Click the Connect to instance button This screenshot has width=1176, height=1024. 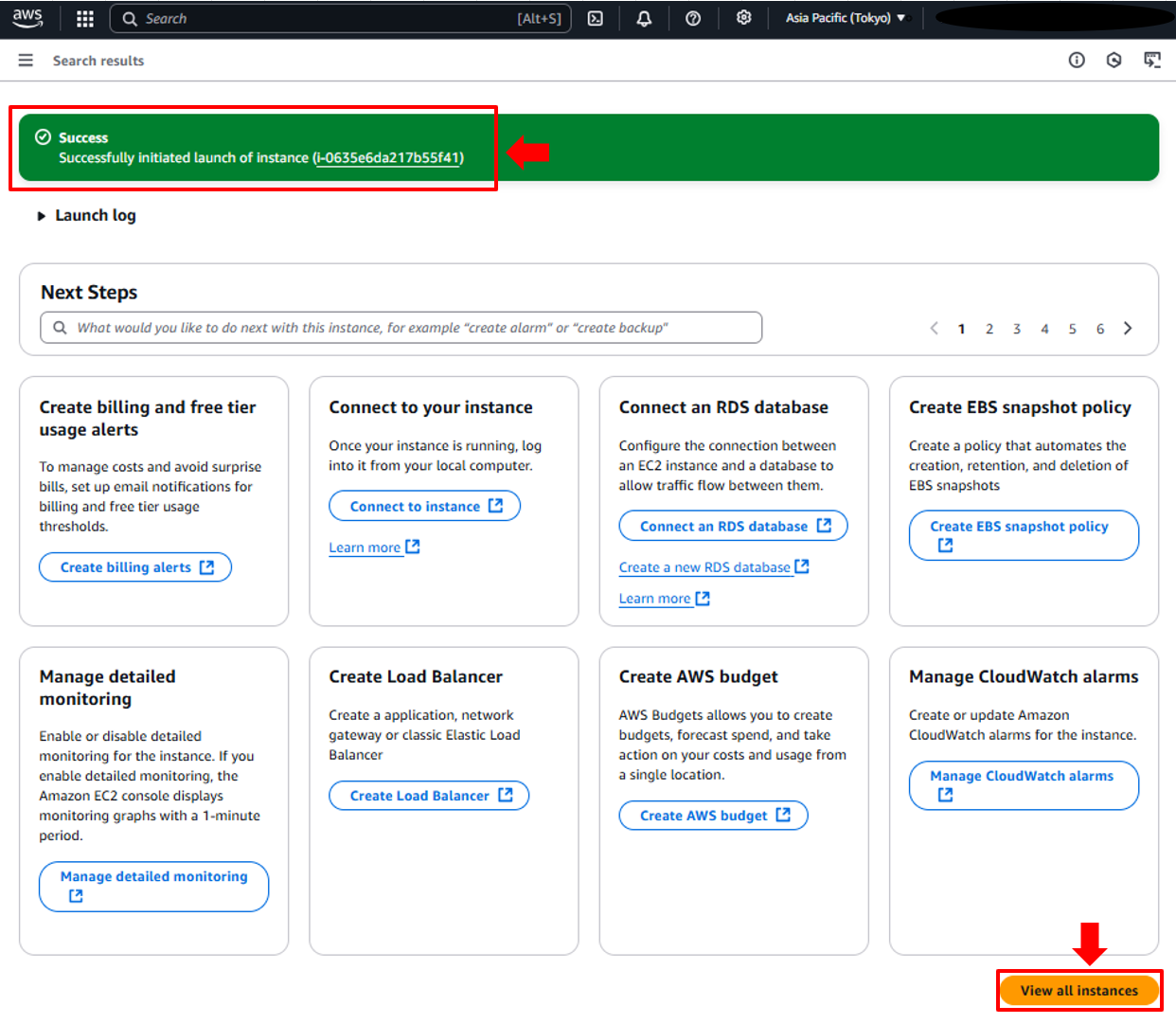point(424,507)
